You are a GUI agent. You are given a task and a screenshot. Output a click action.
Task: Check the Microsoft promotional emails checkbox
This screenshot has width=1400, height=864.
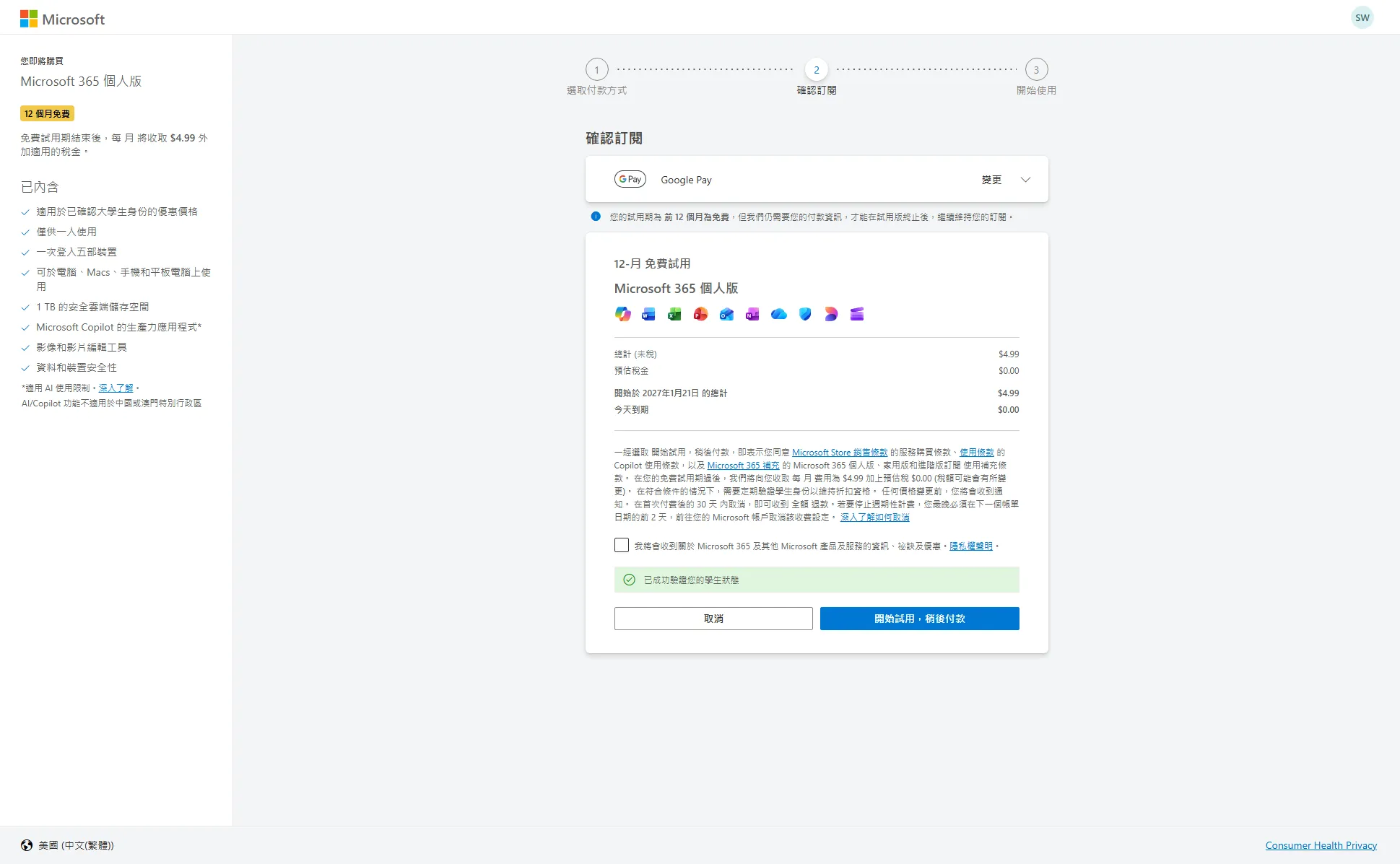(x=622, y=545)
